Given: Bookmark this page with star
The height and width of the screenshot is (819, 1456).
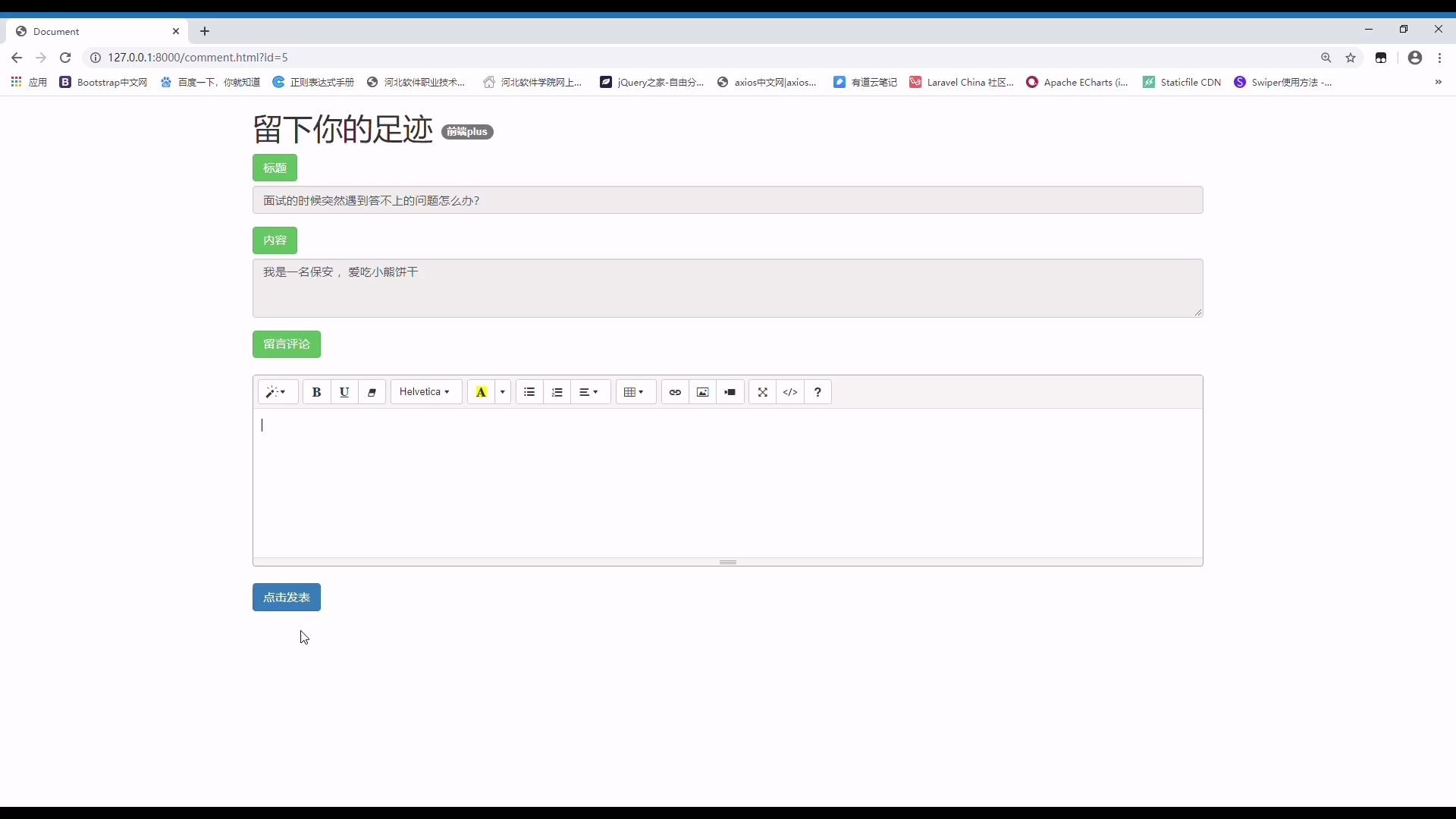Looking at the screenshot, I should click(1351, 58).
